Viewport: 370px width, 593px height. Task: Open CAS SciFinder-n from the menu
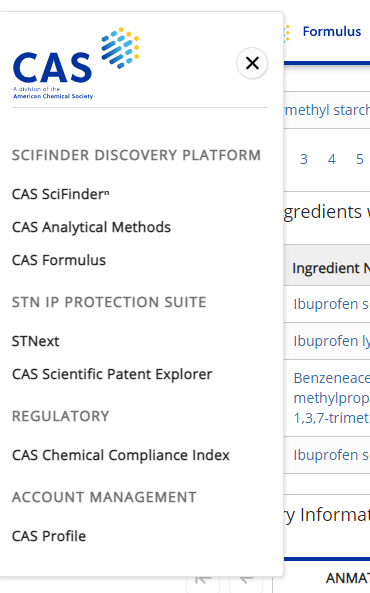click(x=61, y=194)
